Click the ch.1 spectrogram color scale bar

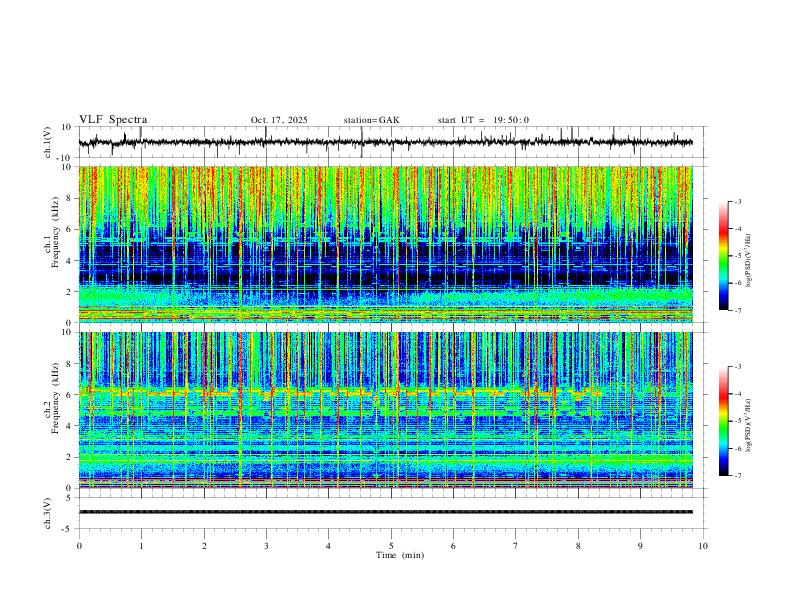click(723, 256)
